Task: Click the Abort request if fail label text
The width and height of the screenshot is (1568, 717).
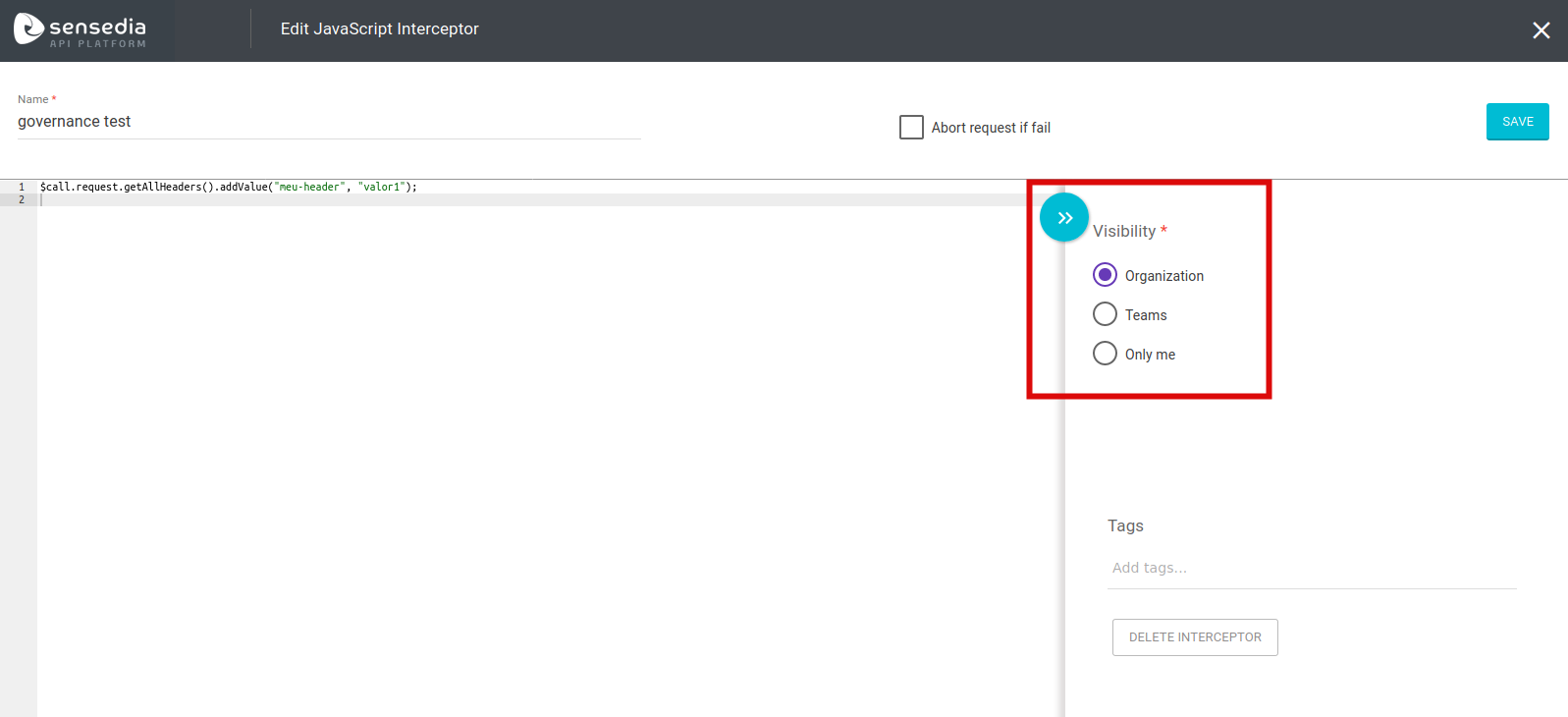Action: click(x=991, y=128)
